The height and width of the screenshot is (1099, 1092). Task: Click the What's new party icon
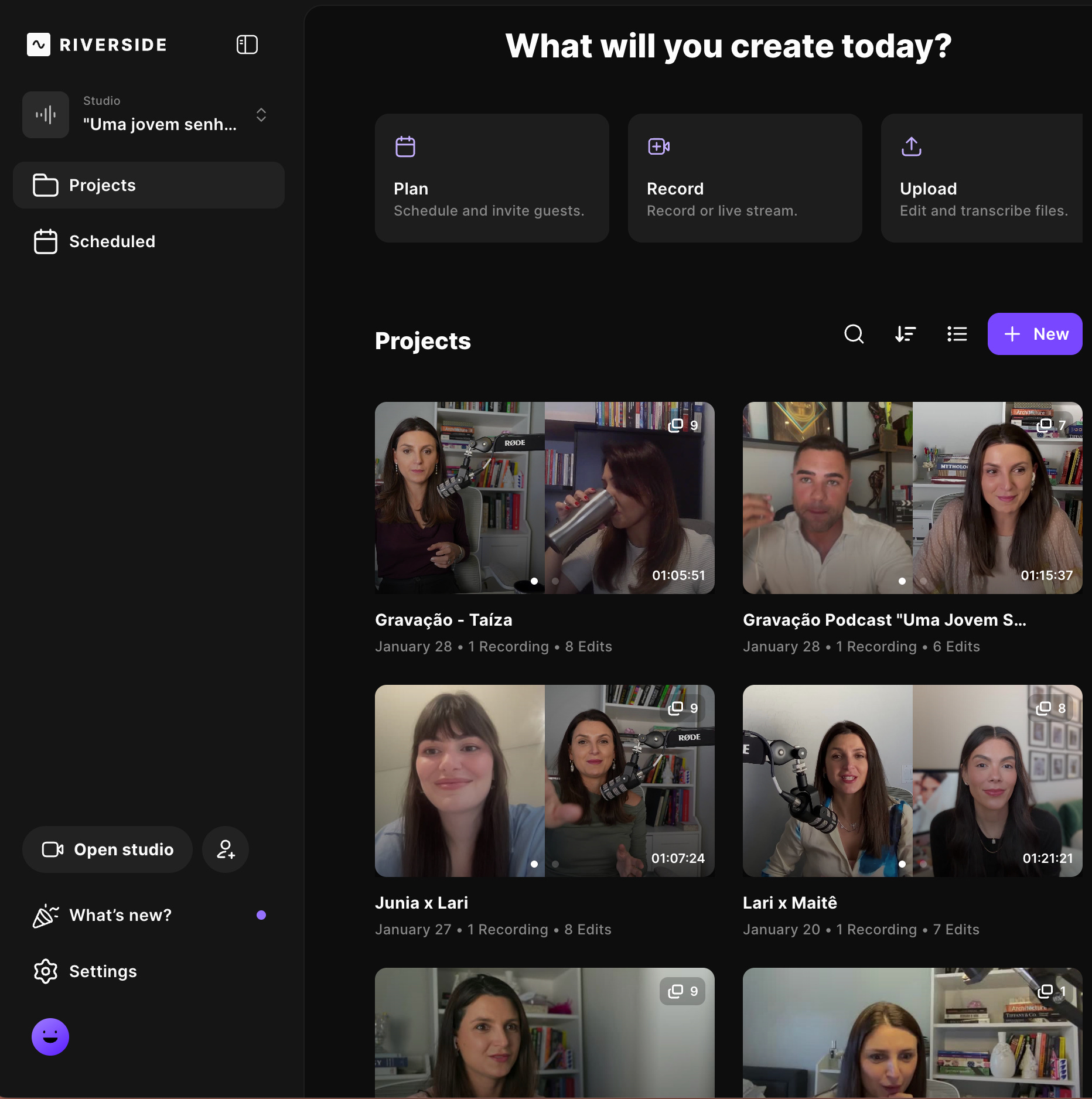pos(46,916)
